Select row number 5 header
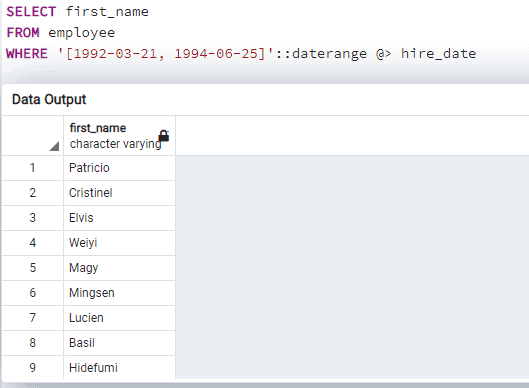Image resolution: width=529 pixels, height=388 pixels. point(33,268)
